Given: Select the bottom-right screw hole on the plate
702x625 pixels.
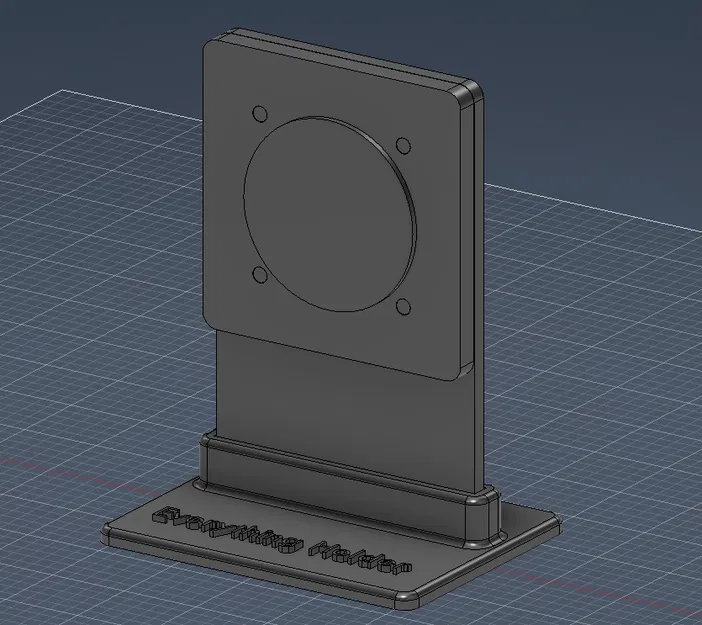Looking at the screenshot, I should 403,307.
